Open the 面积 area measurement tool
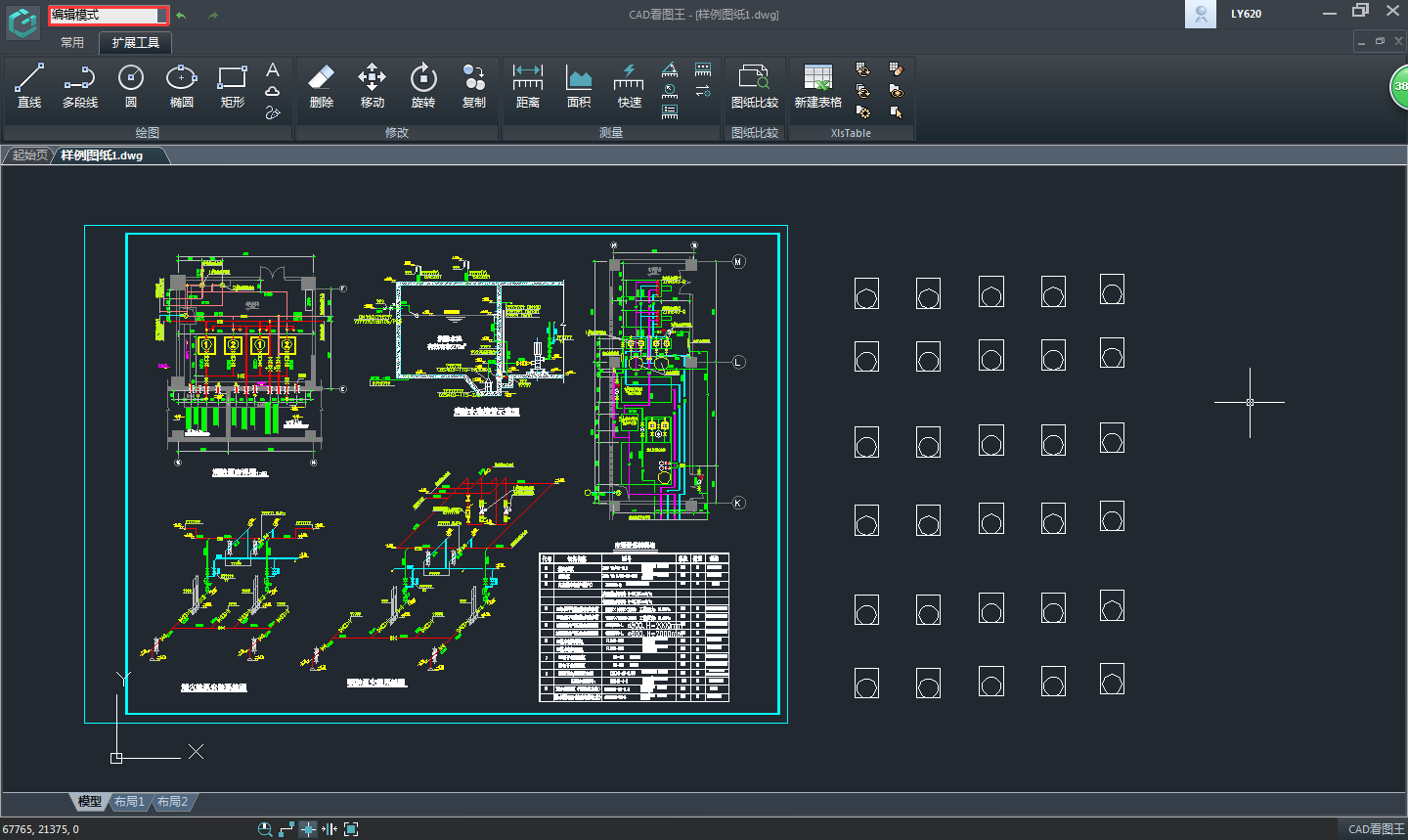1408x840 pixels. pos(579,85)
